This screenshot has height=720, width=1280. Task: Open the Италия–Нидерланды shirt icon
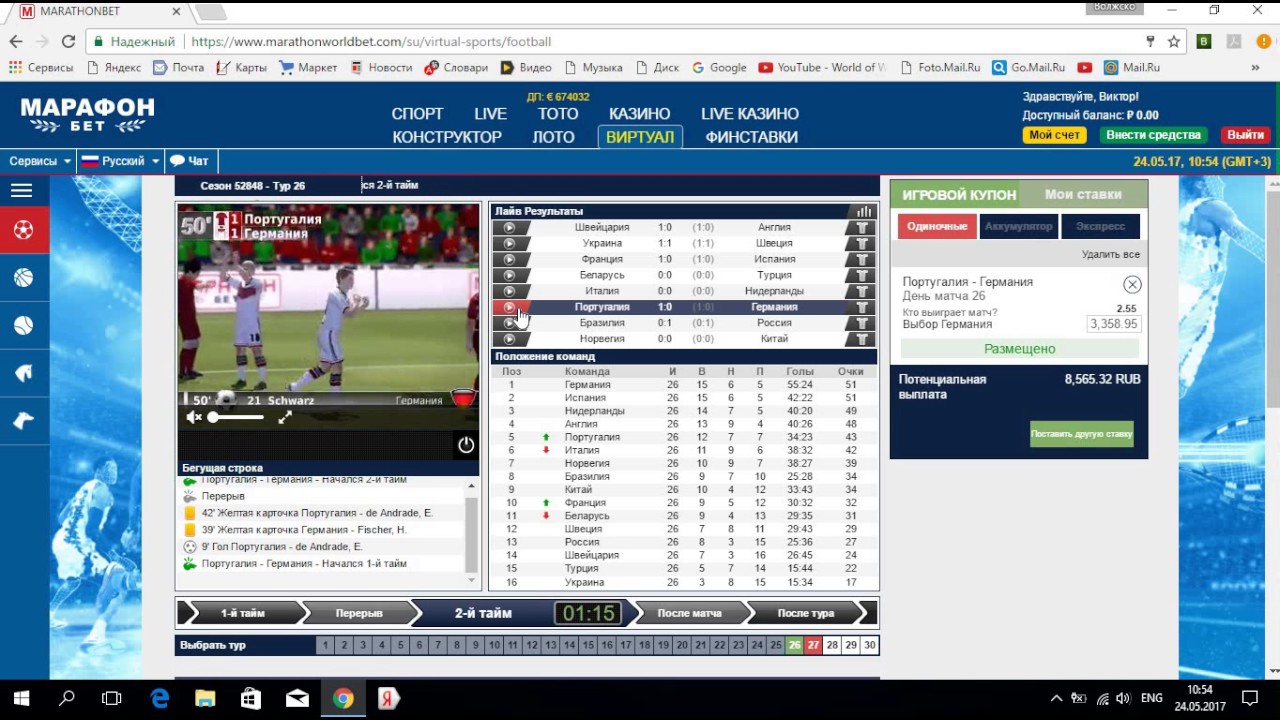(860, 291)
